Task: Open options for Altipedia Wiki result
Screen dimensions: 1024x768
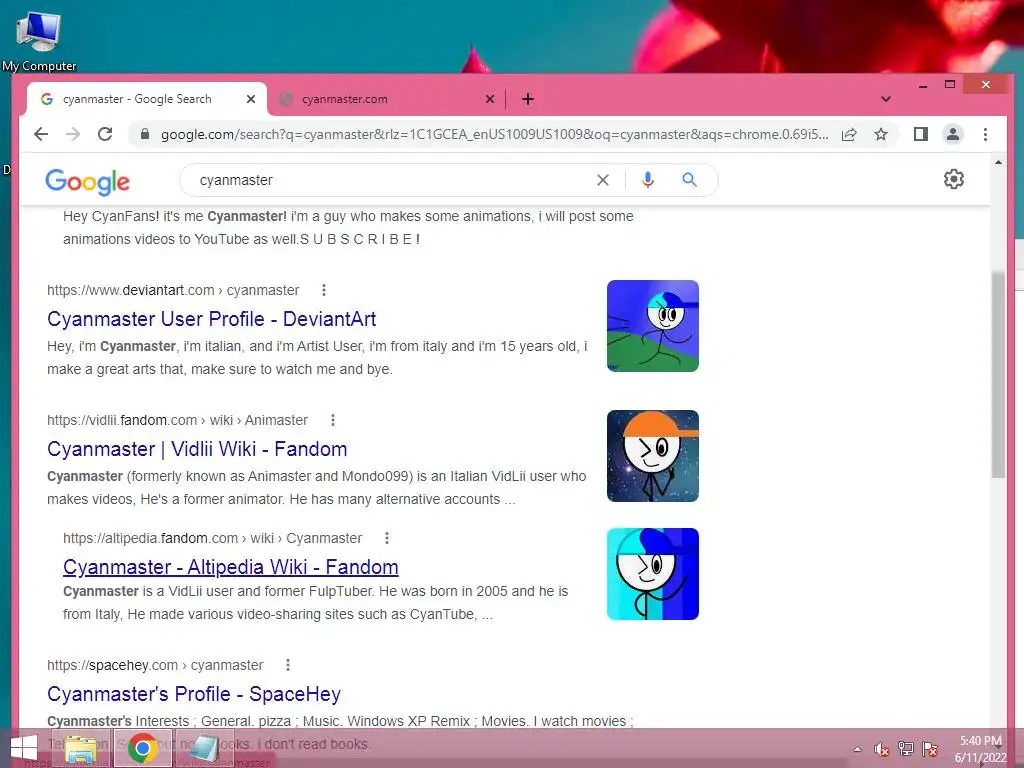Action: pos(387,538)
